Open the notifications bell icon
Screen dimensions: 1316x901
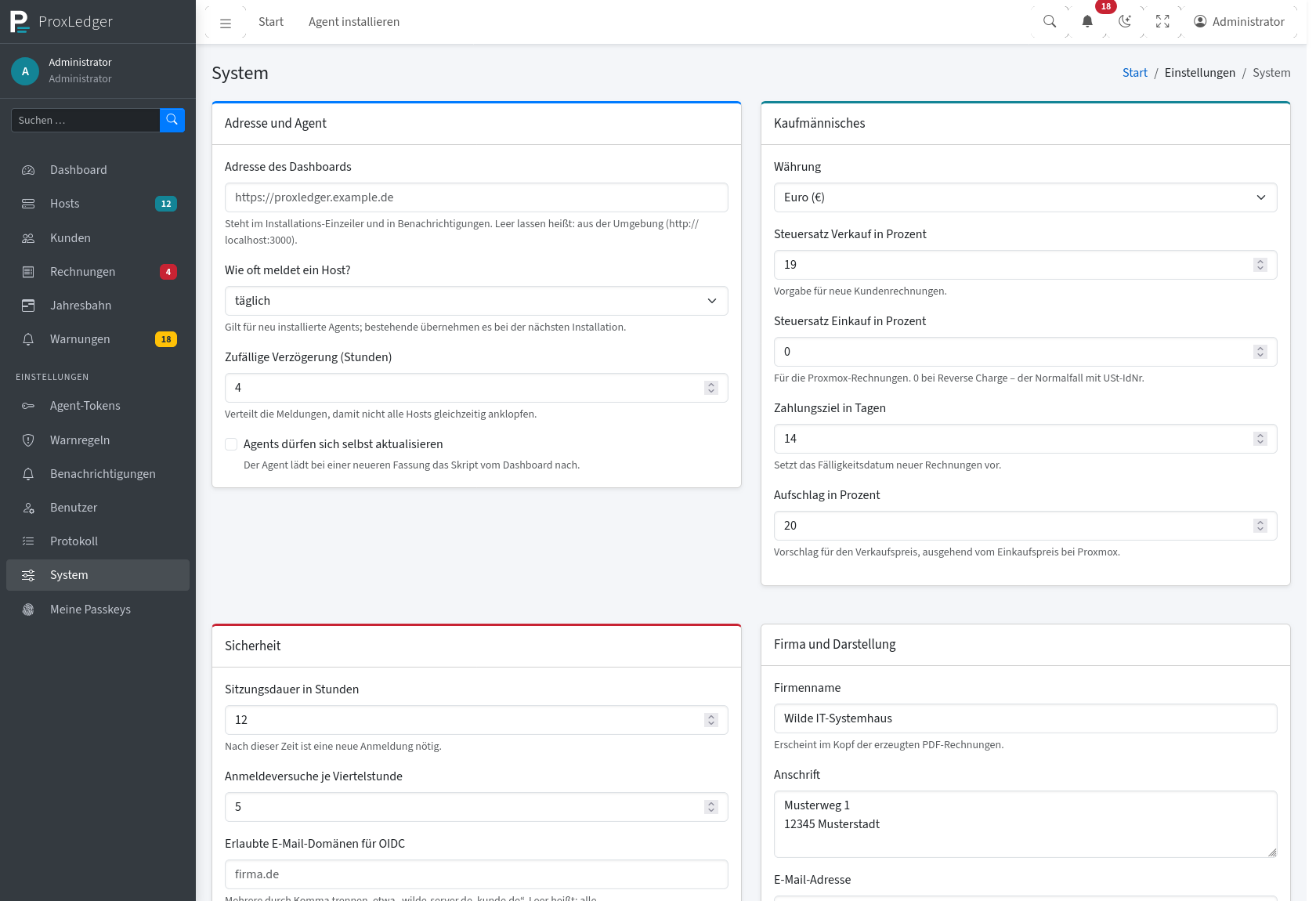click(x=1087, y=22)
